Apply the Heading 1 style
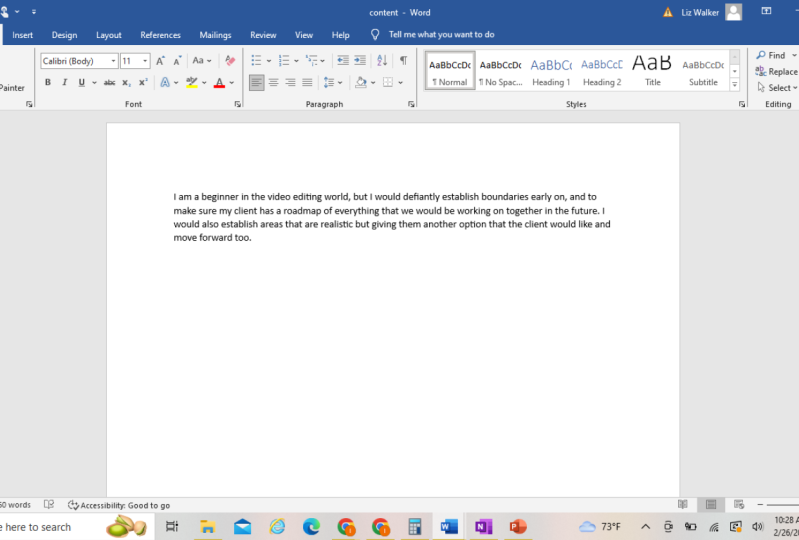This screenshot has height=540, width=799. click(551, 71)
